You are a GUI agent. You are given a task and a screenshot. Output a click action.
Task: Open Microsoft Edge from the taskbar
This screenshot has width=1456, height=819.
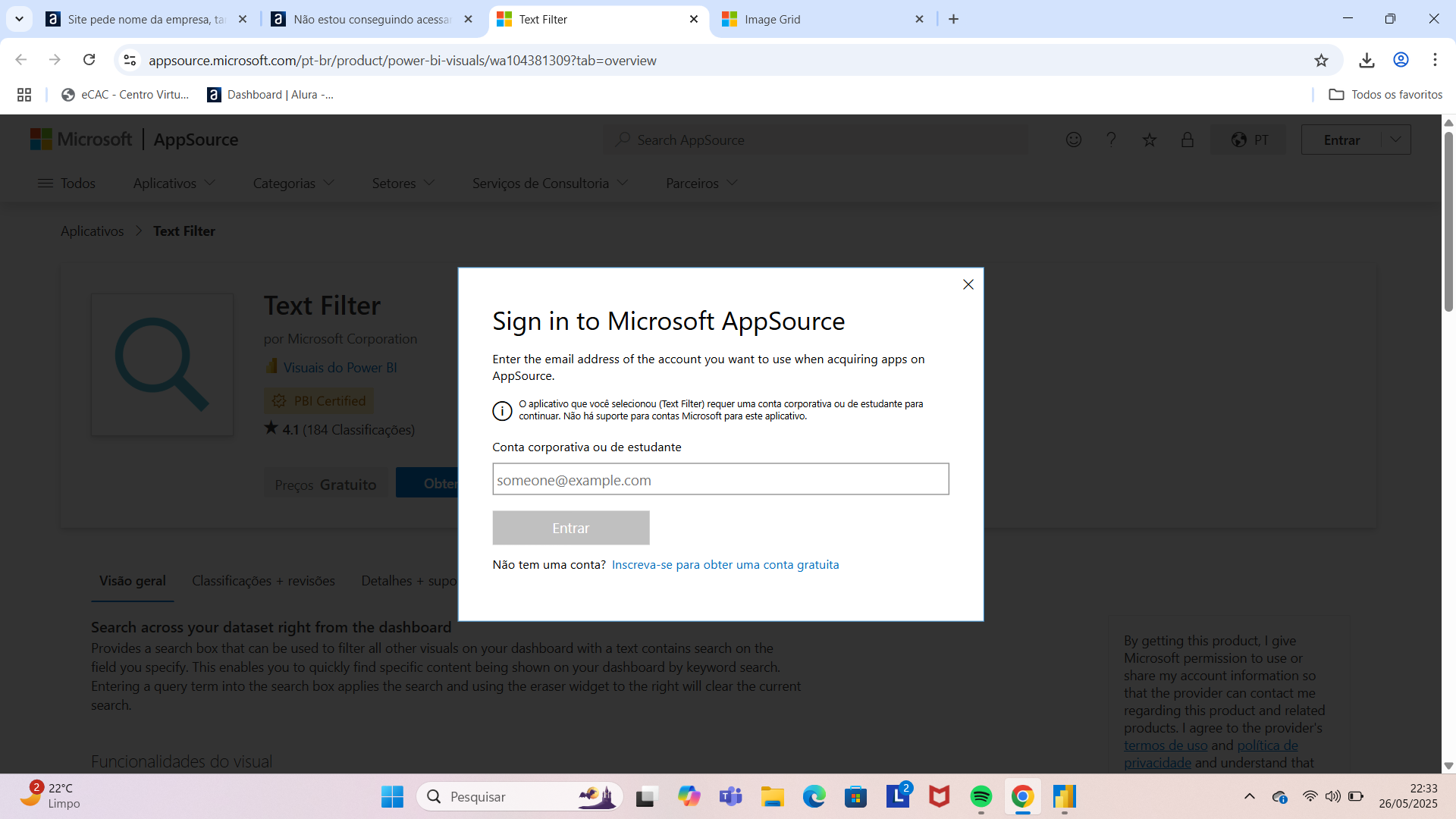(x=814, y=796)
